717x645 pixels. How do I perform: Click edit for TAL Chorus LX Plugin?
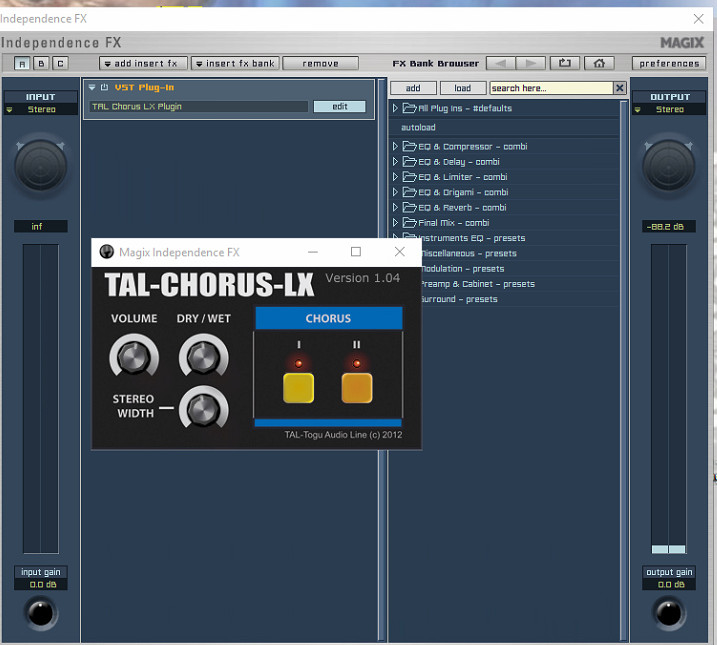pos(339,107)
